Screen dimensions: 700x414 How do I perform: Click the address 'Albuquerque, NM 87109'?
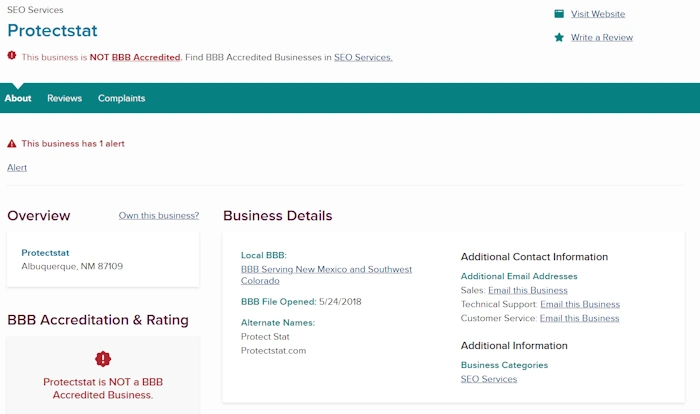[x=72, y=266]
